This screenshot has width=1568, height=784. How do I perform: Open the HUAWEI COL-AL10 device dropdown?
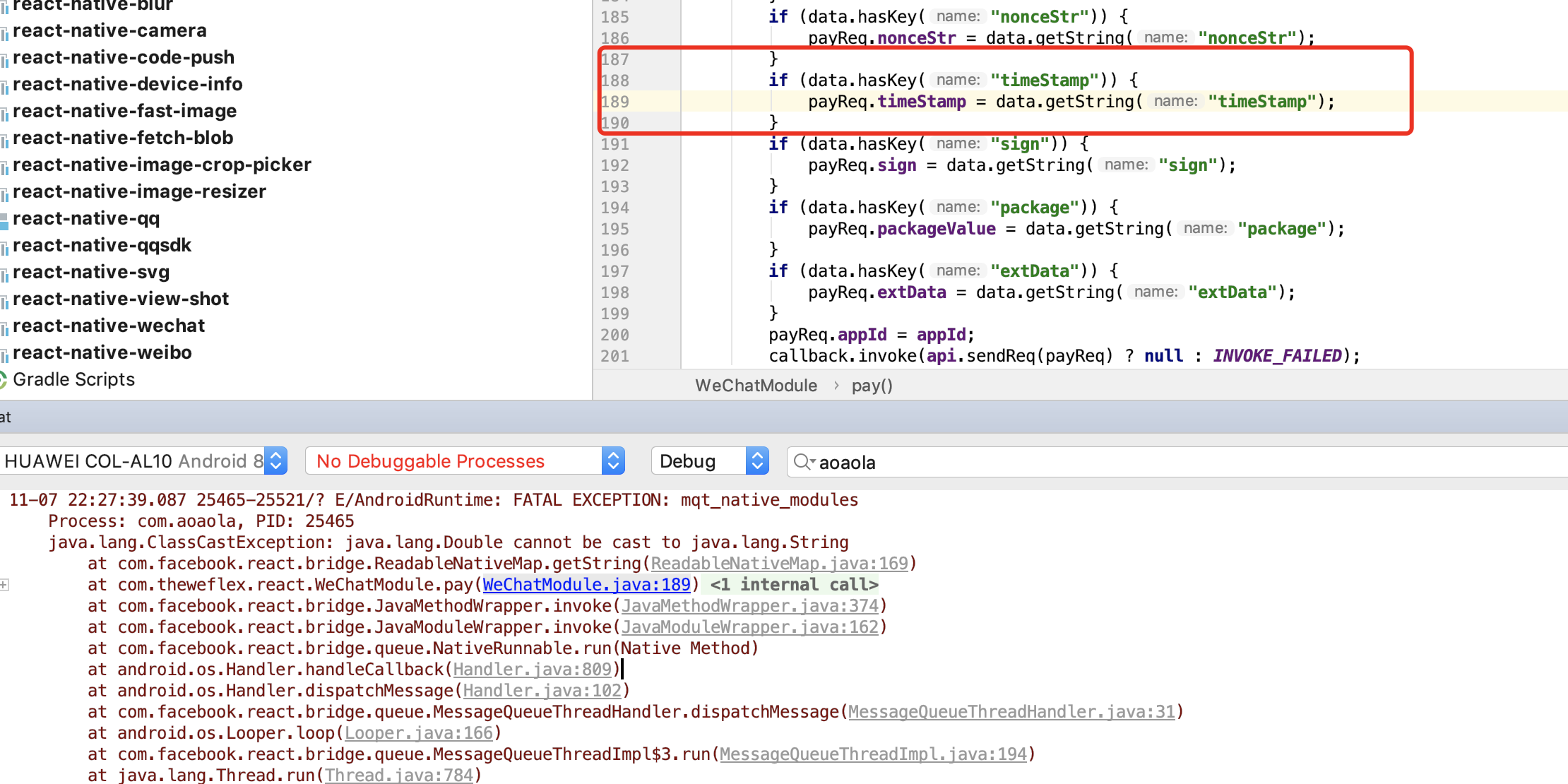tap(275, 461)
